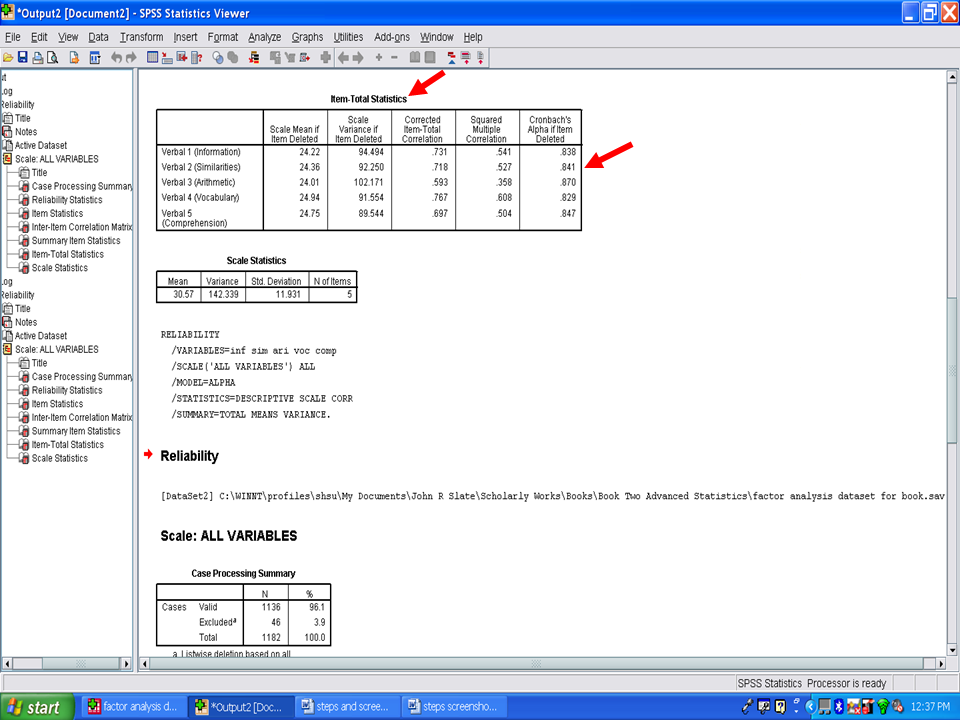Select Inter-Item Correlation Matrix in first outline group
Screen dimensions: 960x720
tap(81, 227)
